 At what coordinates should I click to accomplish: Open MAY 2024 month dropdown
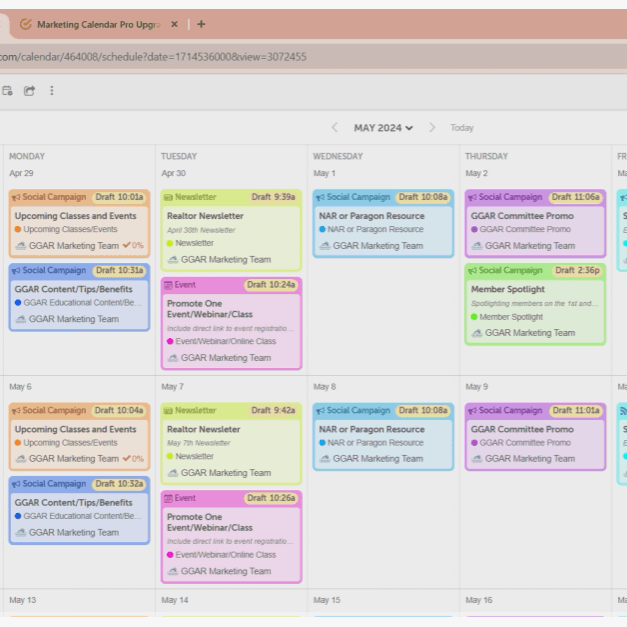(383, 128)
